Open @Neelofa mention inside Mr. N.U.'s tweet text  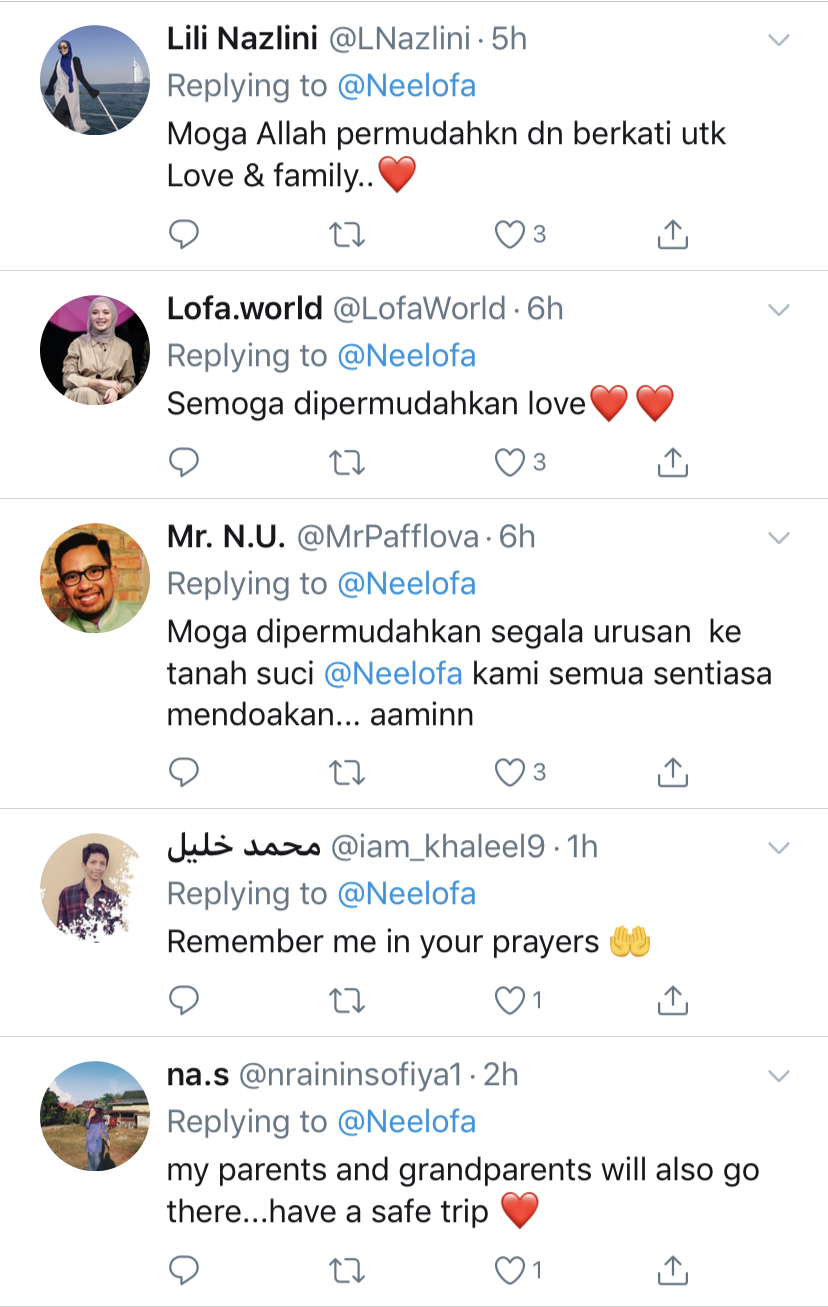coord(393,674)
